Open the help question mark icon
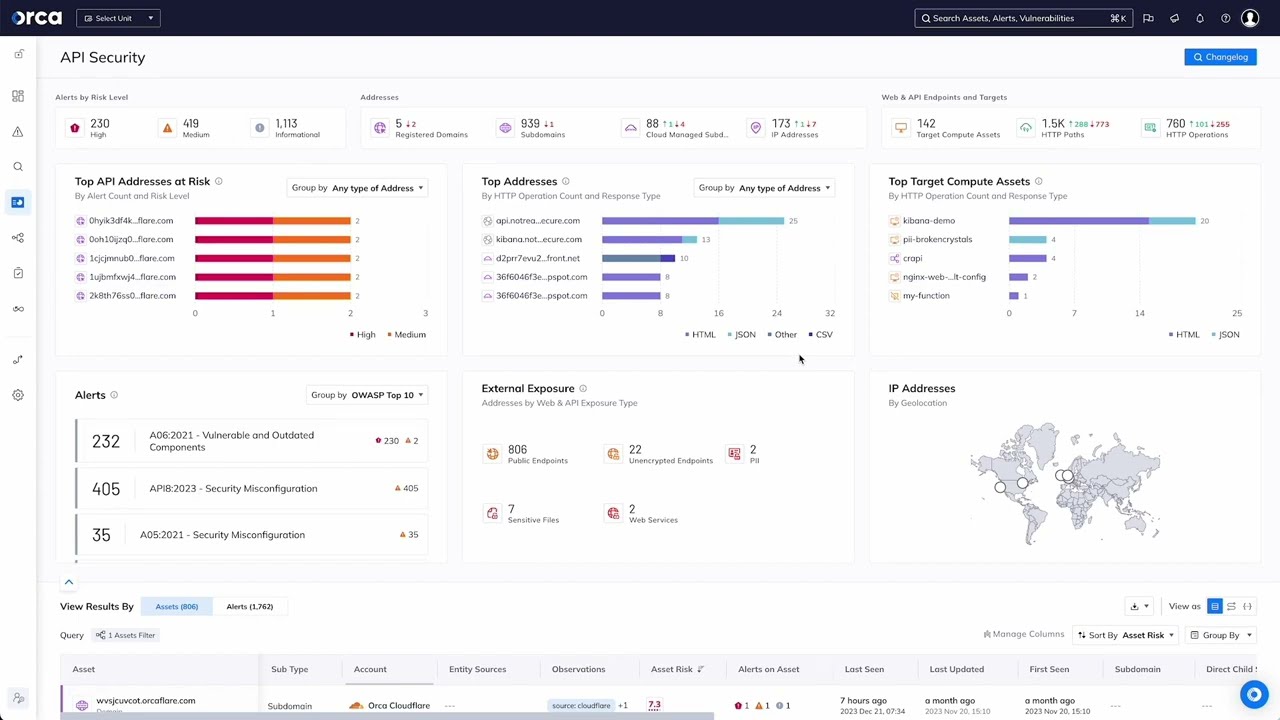 pos(1225,18)
